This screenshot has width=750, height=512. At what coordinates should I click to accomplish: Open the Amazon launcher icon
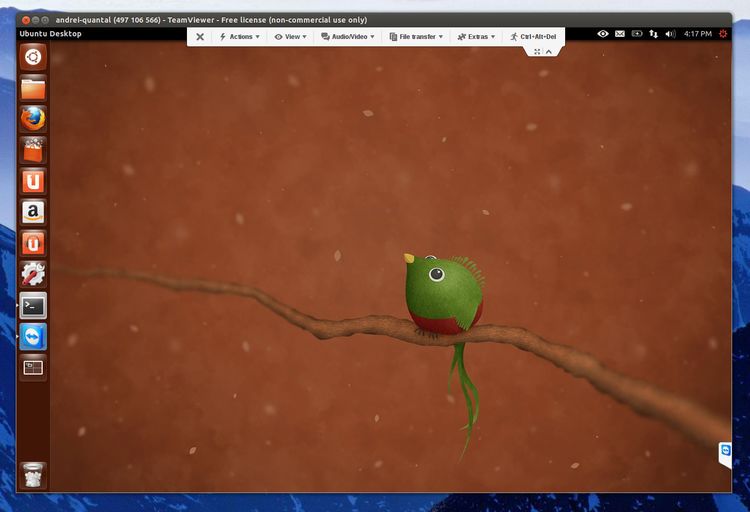click(x=33, y=212)
